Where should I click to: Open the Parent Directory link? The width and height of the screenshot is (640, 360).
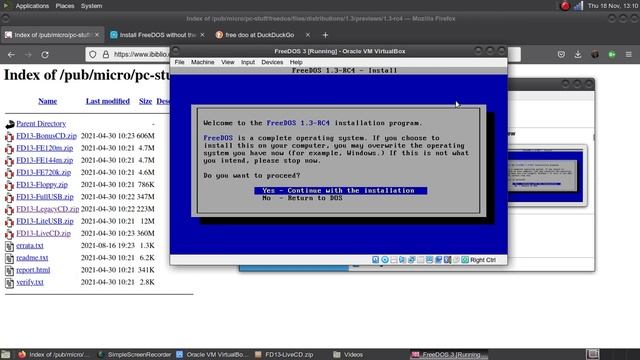pos(41,124)
